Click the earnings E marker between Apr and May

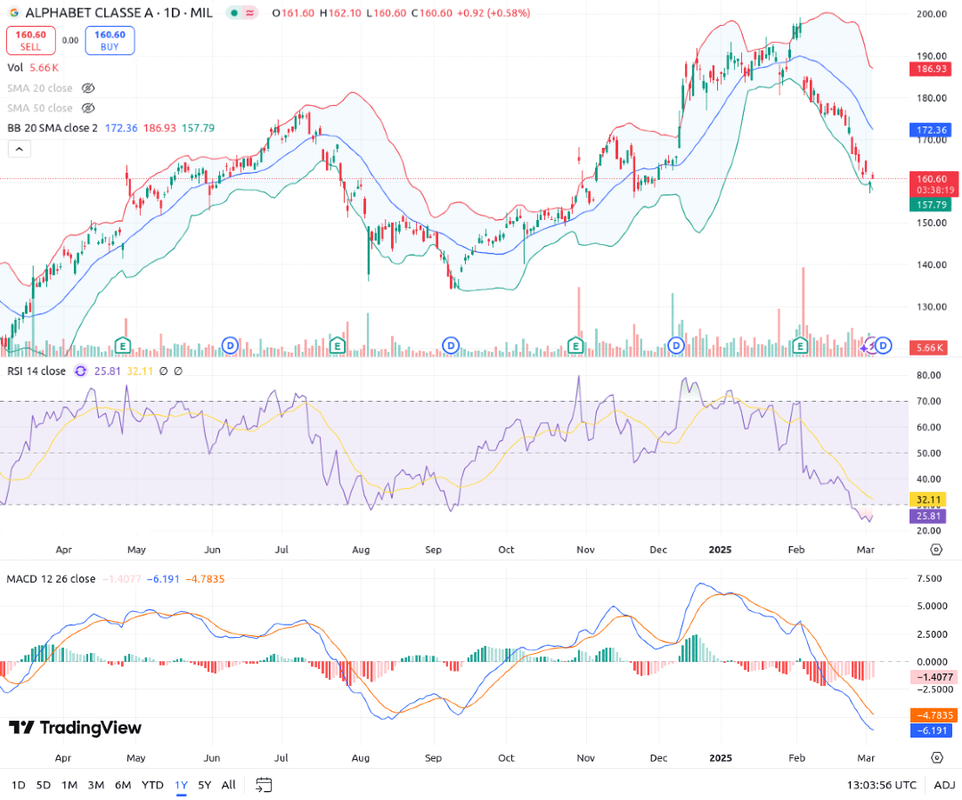point(123,345)
